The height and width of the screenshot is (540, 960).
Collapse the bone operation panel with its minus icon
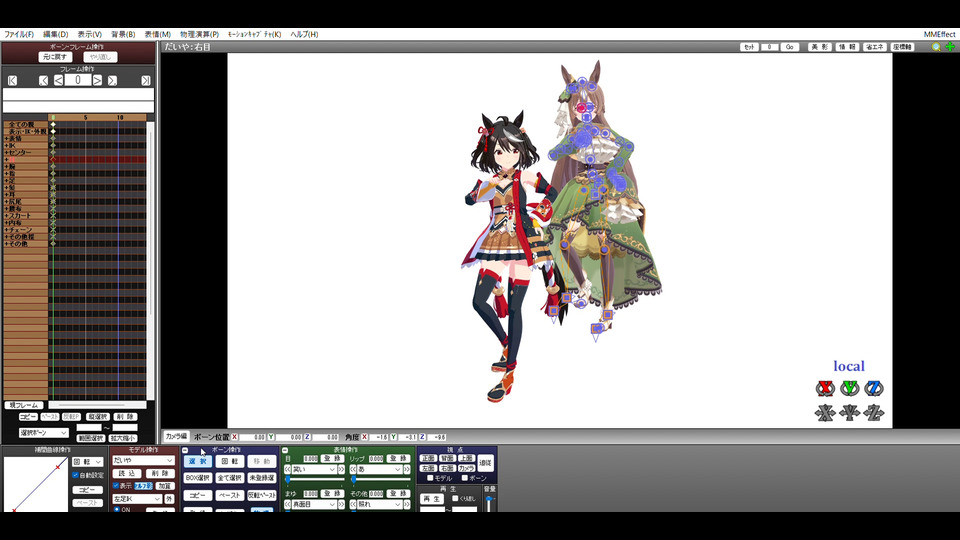(x=185, y=450)
